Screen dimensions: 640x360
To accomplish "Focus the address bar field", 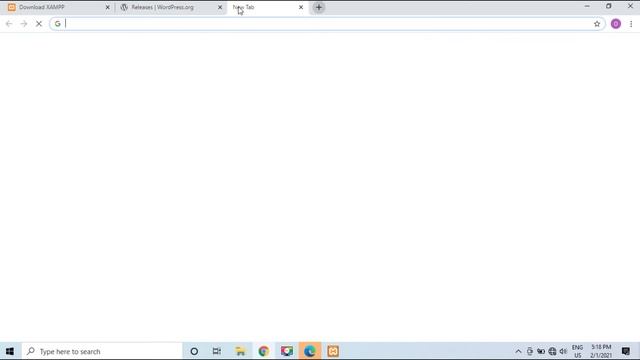I will [327, 24].
